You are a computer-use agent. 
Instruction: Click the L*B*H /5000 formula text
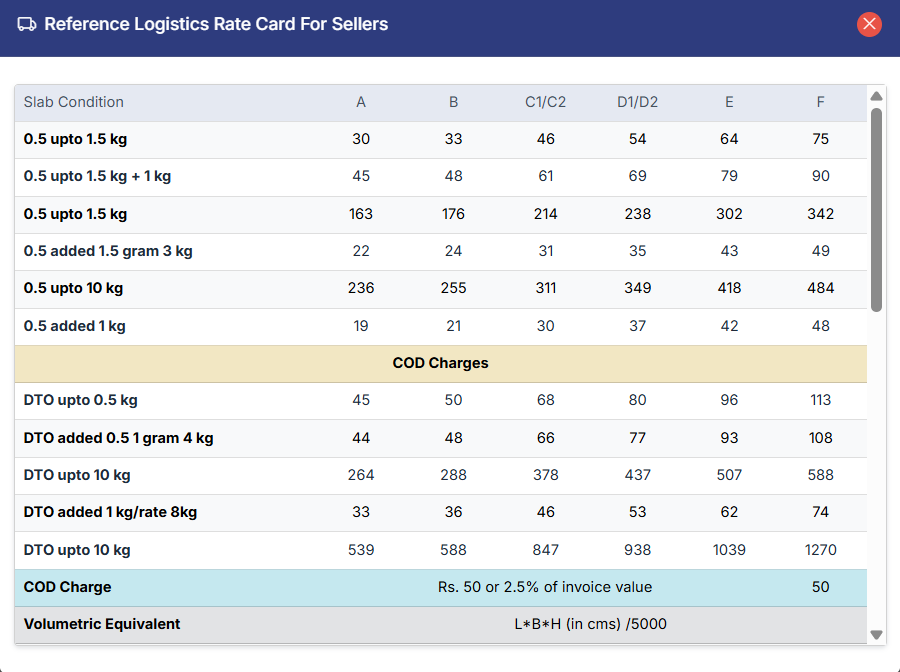590,624
